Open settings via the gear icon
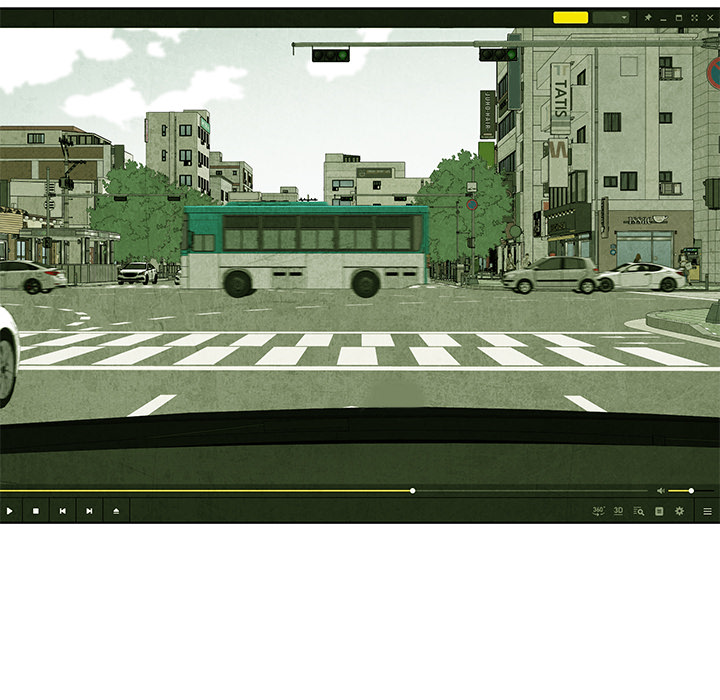Image resolution: width=720 pixels, height=700 pixels. (680, 511)
